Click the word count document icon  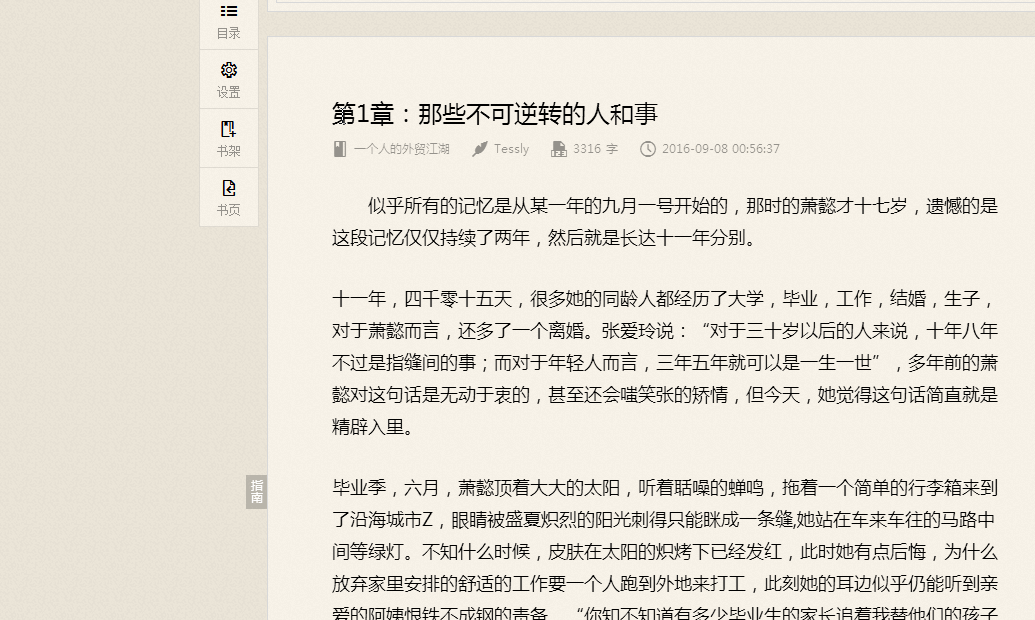click(x=558, y=149)
